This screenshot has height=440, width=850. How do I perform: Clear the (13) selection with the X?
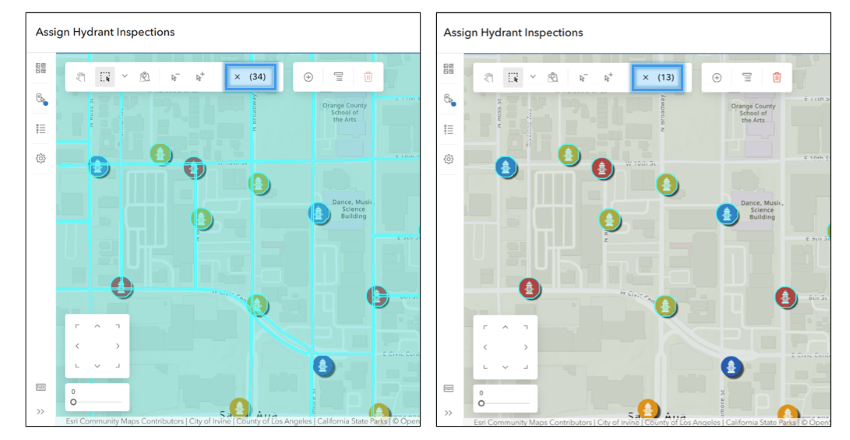645,77
